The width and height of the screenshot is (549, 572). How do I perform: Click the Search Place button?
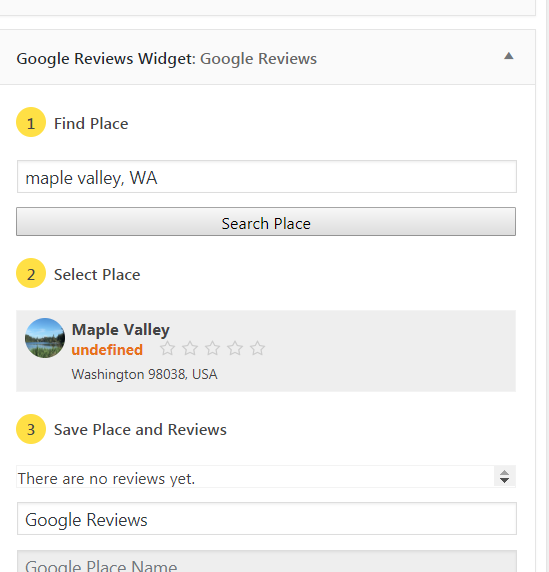coord(266,222)
